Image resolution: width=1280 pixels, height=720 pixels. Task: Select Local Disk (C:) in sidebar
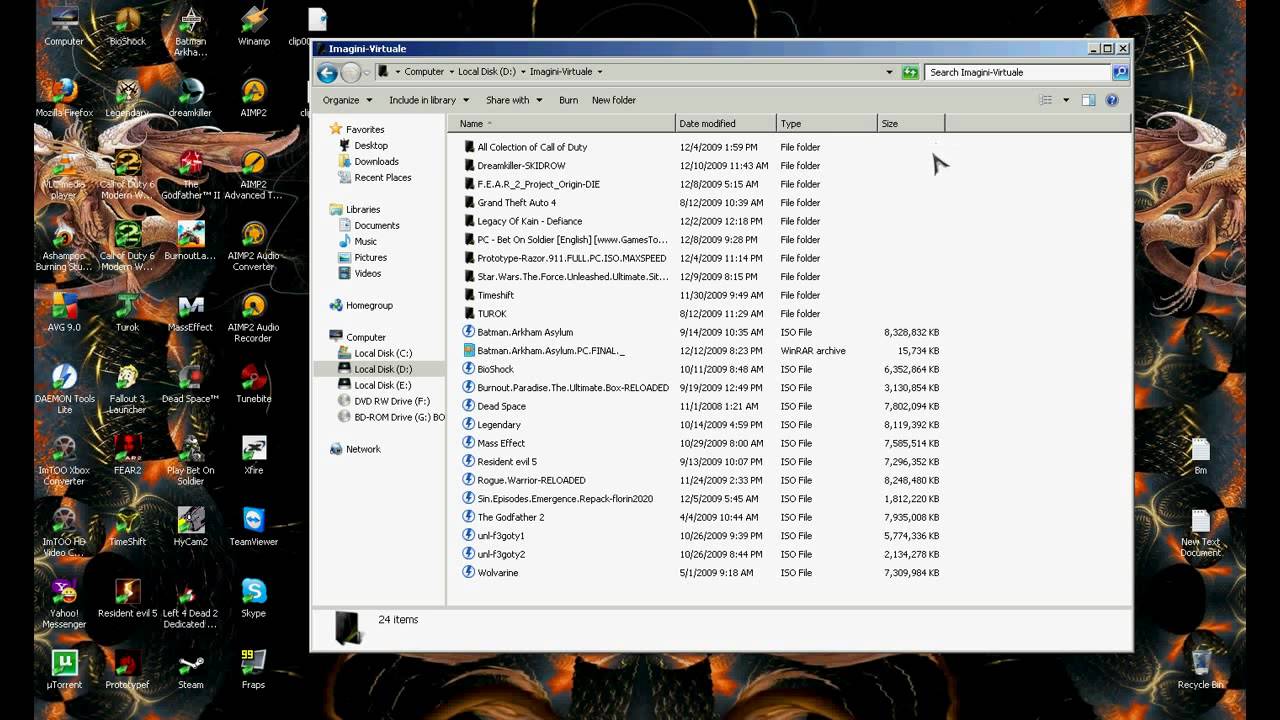pos(382,353)
